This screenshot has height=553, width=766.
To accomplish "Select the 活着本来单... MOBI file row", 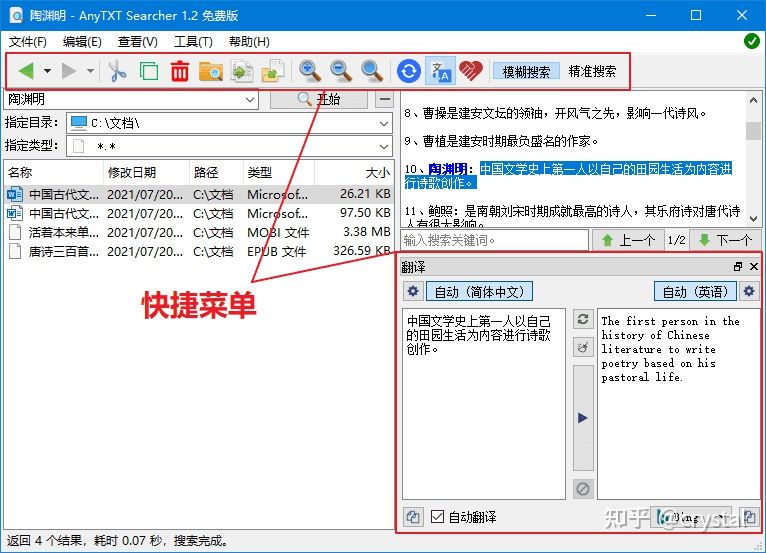I will pos(198,233).
